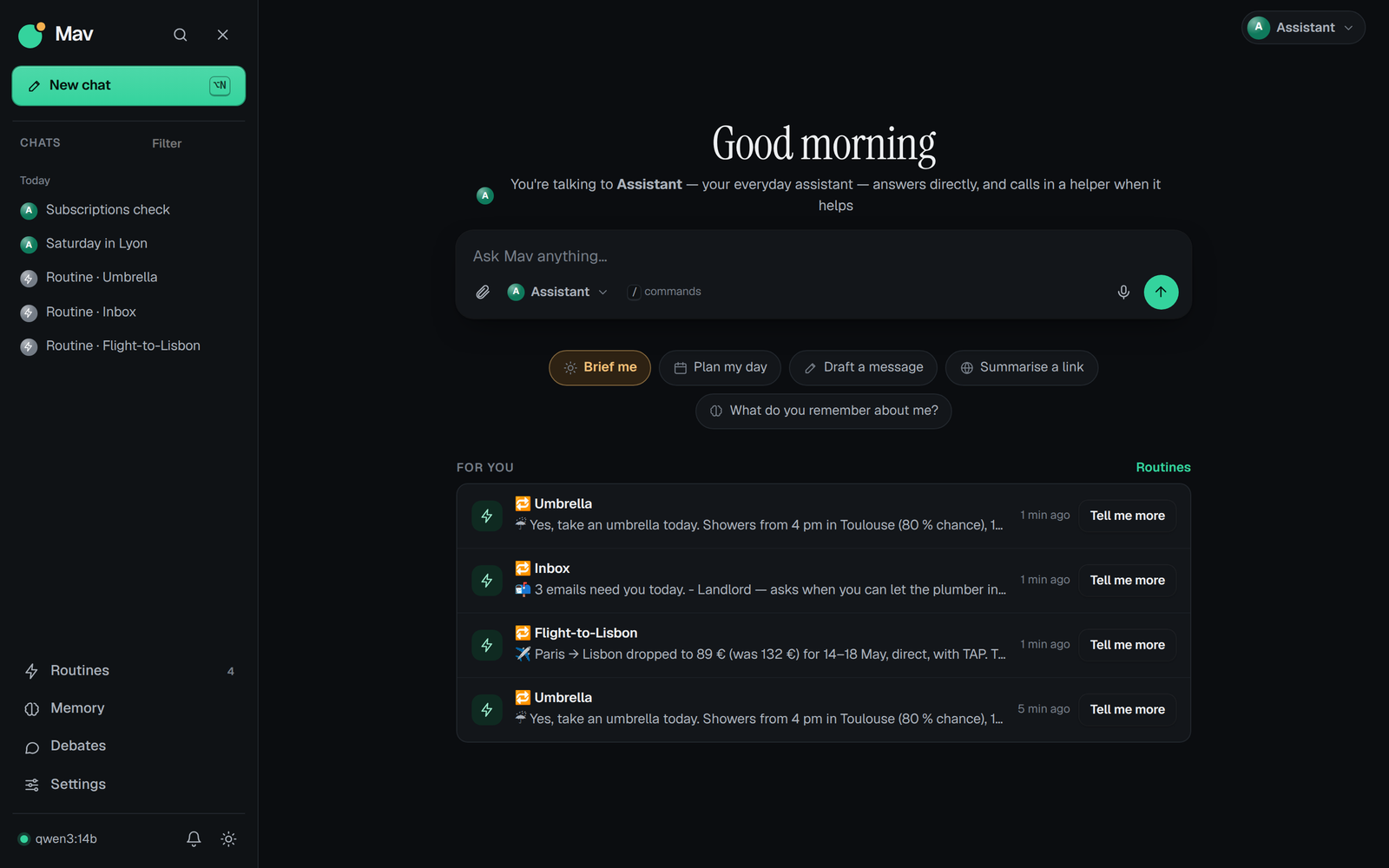Select the Plan my day suggestion

(721, 368)
